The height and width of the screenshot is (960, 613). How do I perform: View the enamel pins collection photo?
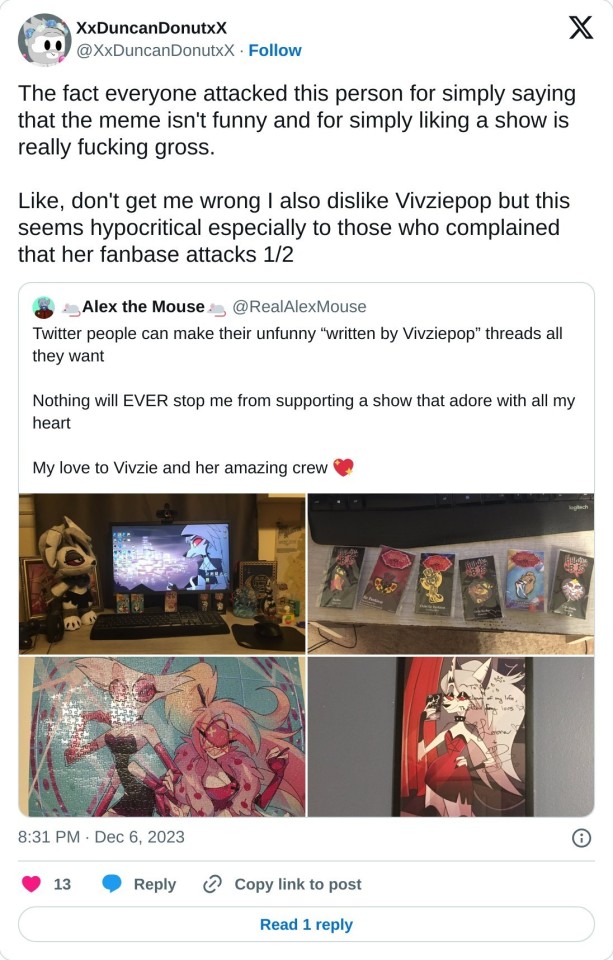(x=451, y=574)
